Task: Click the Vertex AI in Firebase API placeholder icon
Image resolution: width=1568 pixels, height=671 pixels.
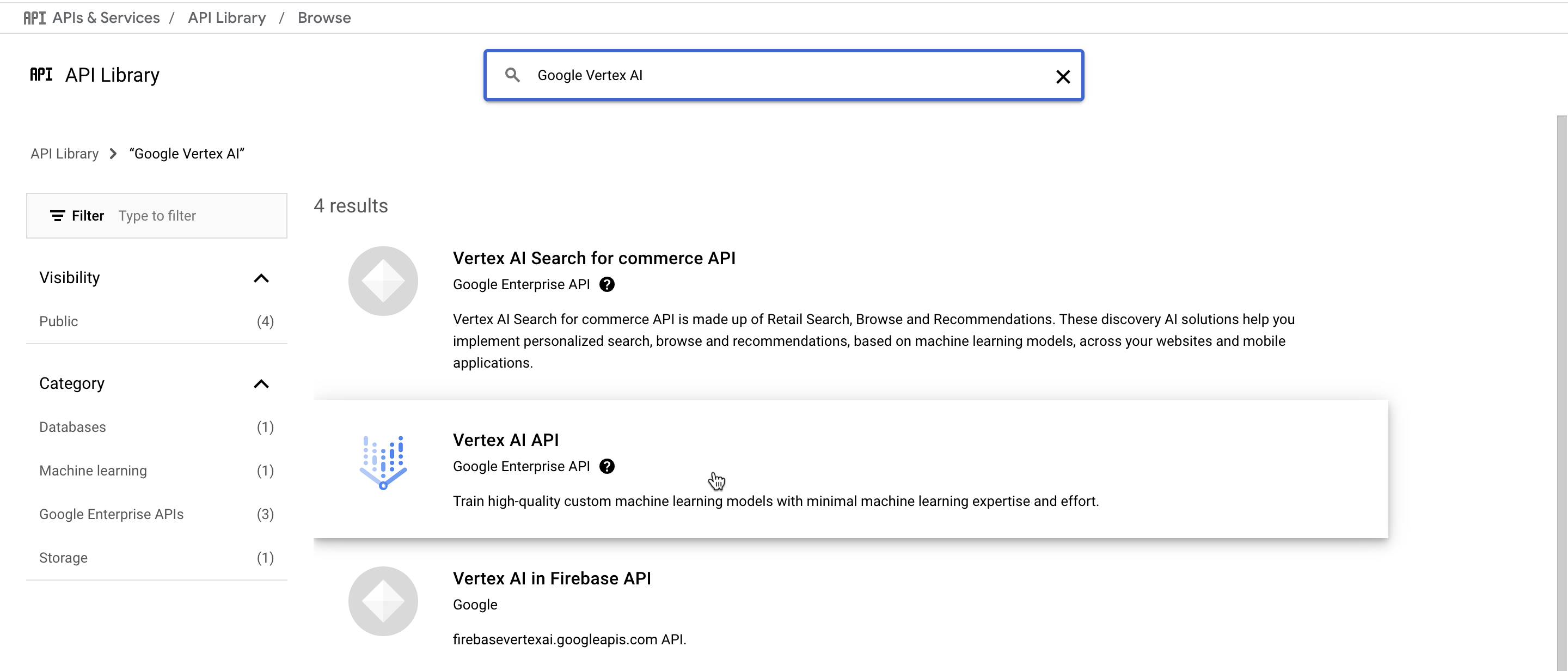Action: pos(383,601)
